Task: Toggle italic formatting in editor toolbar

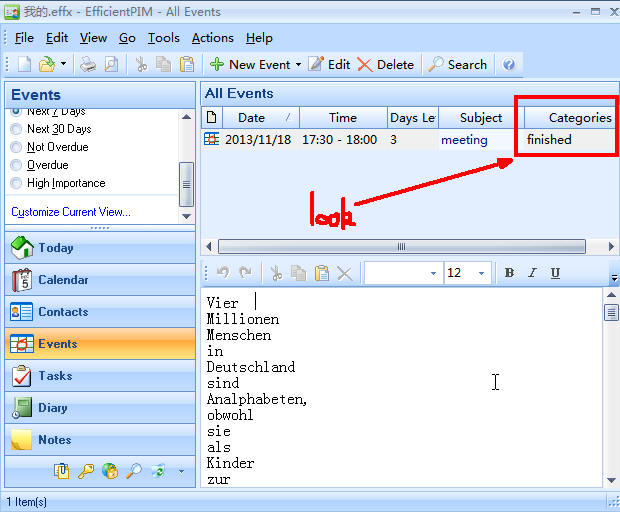Action: click(x=532, y=273)
